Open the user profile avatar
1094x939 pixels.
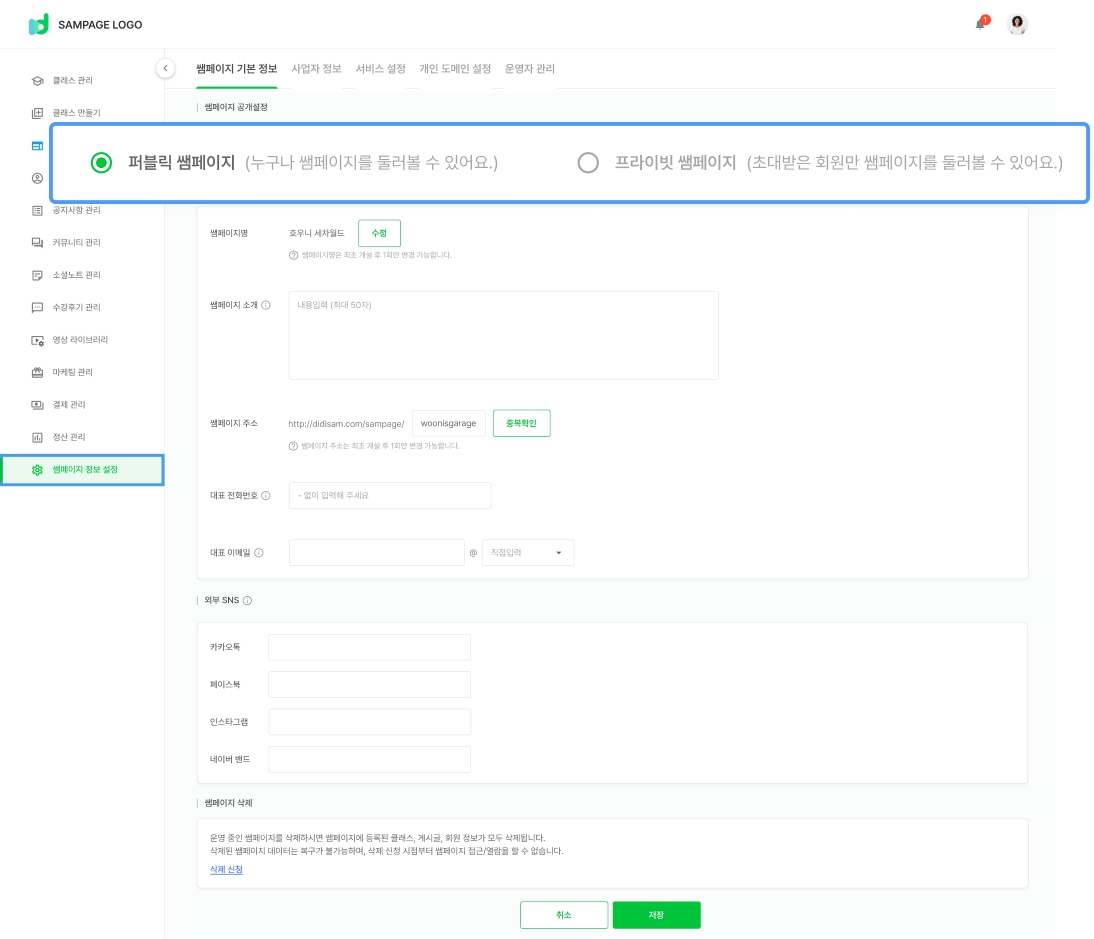click(x=1017, y=25)
